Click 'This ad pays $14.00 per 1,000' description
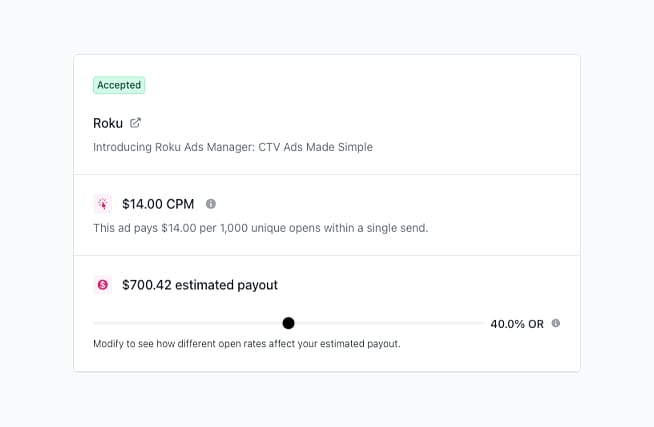The height and width of the screenshot is (427, 654). tap(261, 228)
